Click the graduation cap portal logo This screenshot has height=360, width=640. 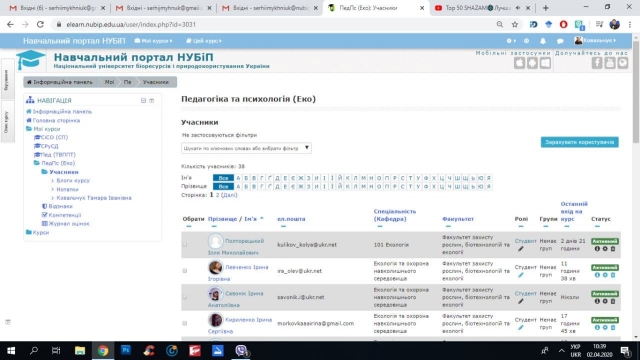click(31, 60)
